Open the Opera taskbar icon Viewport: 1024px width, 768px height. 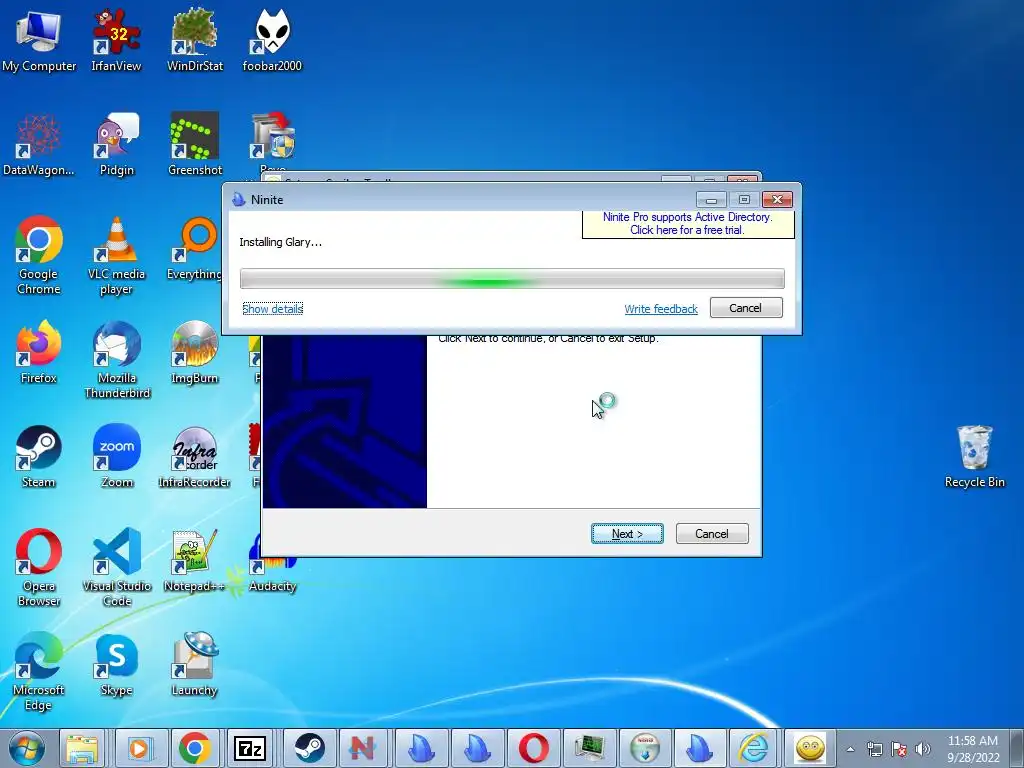click(534, 748)
